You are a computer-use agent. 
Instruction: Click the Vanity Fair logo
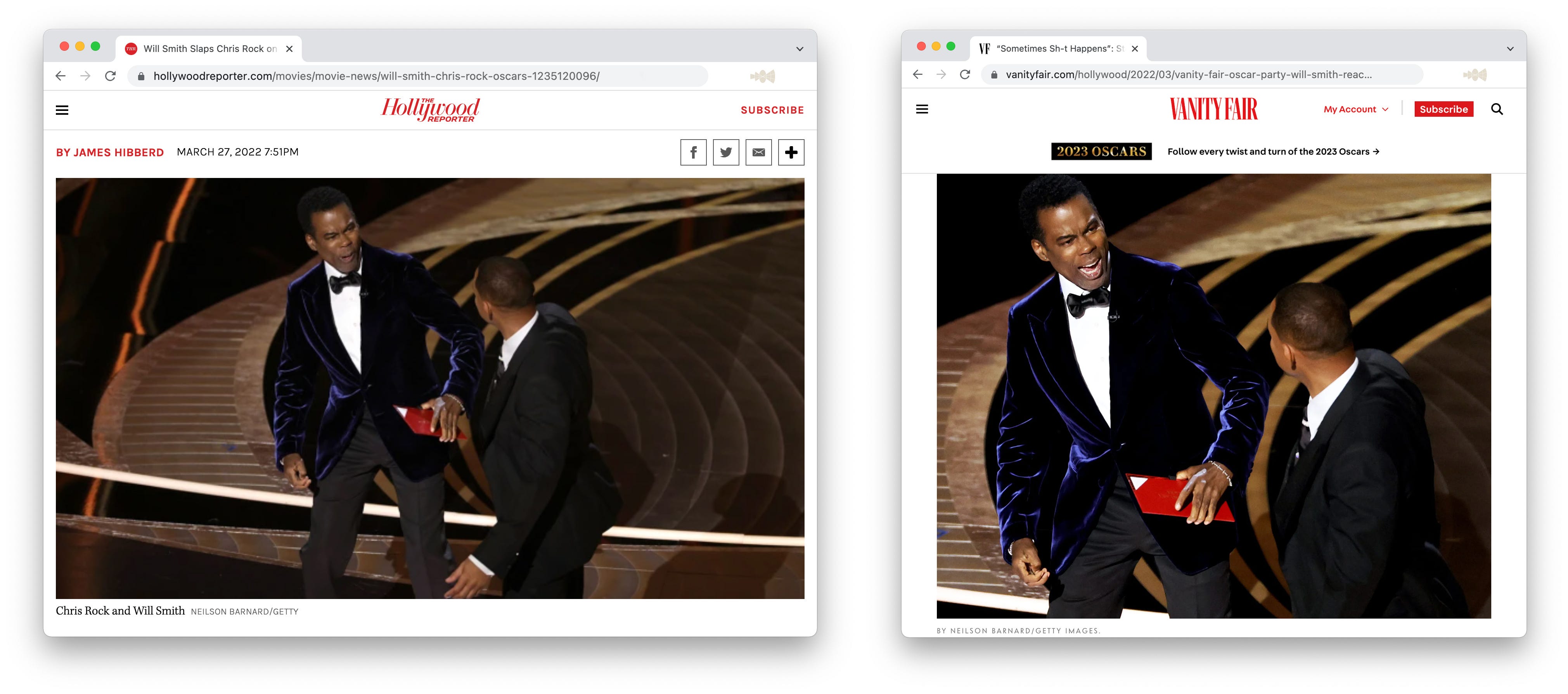1213,109
